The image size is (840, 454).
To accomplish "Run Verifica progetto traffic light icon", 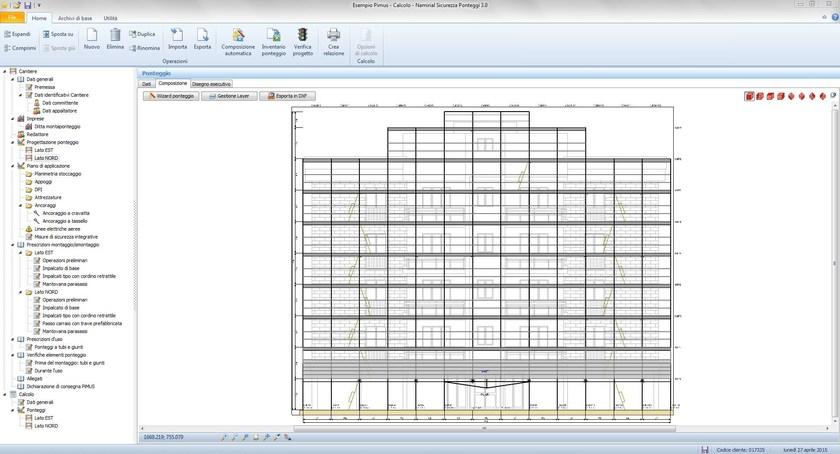I will coord(301,37).
